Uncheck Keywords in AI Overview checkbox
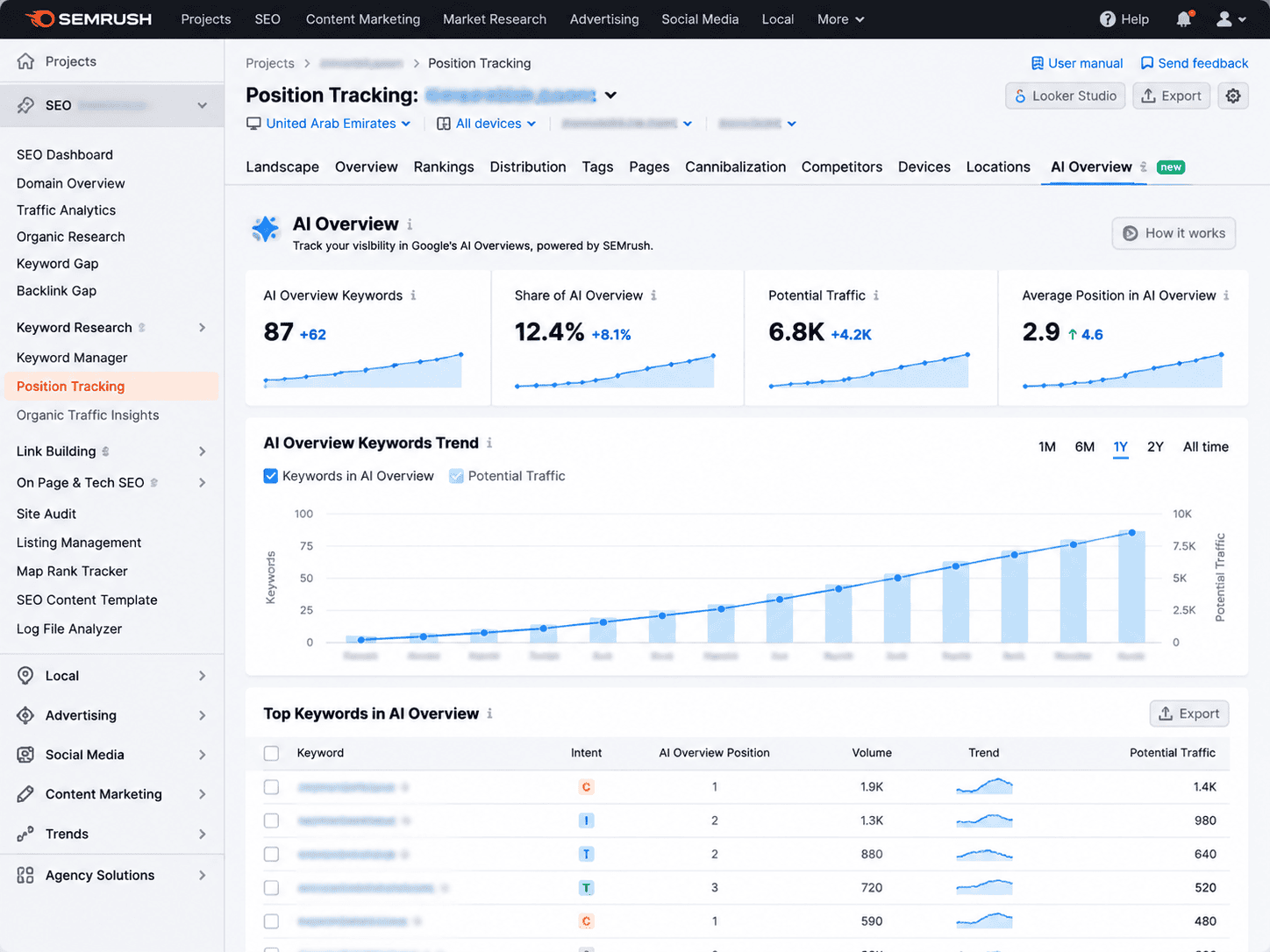The height and width of the screenshot is (952, 1270). [271, 476]
